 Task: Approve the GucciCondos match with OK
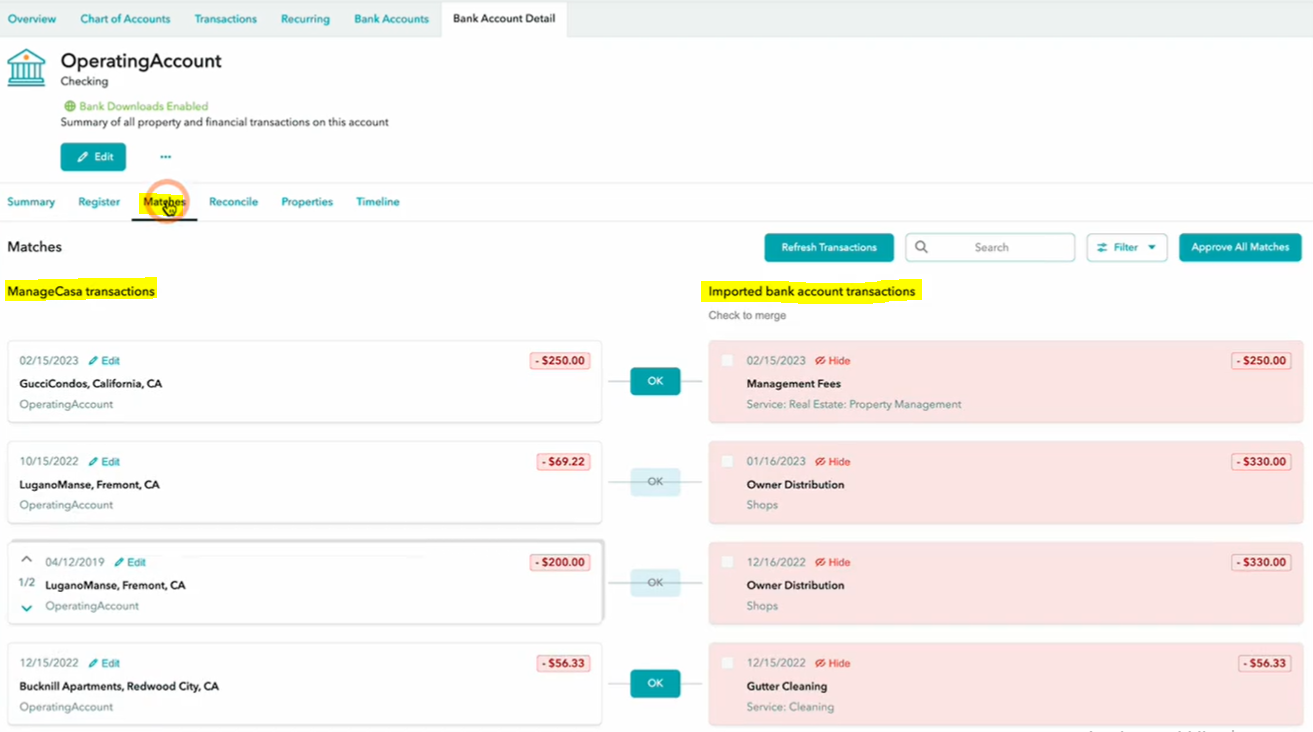pyautogui.click(x=655, y=381)
